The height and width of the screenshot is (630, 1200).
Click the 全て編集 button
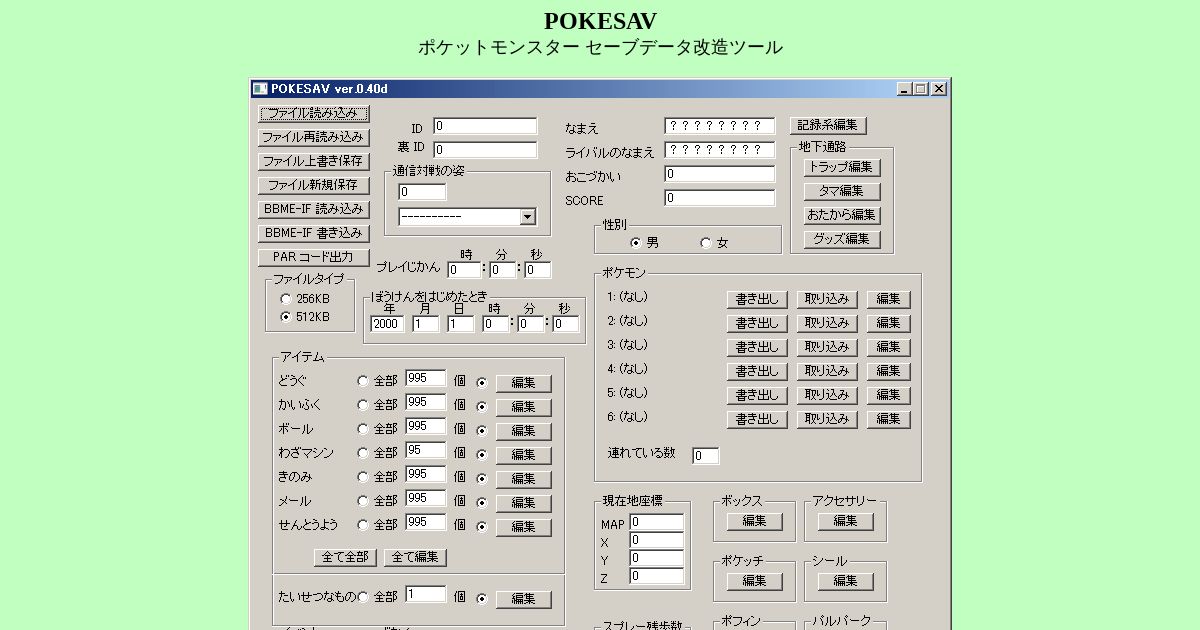pyautogui.click(x=416, y=557)
